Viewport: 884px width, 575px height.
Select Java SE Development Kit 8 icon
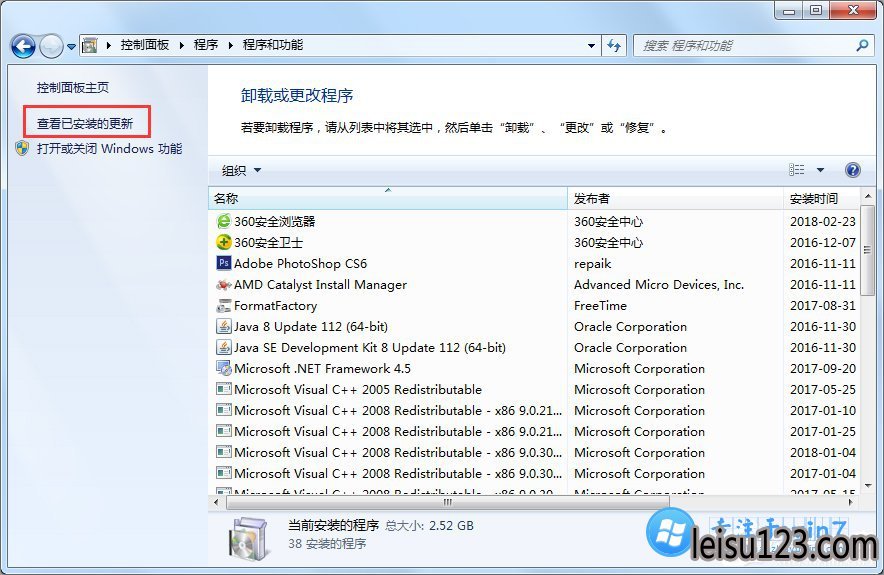pyautogui.click(x=224, y=347)
